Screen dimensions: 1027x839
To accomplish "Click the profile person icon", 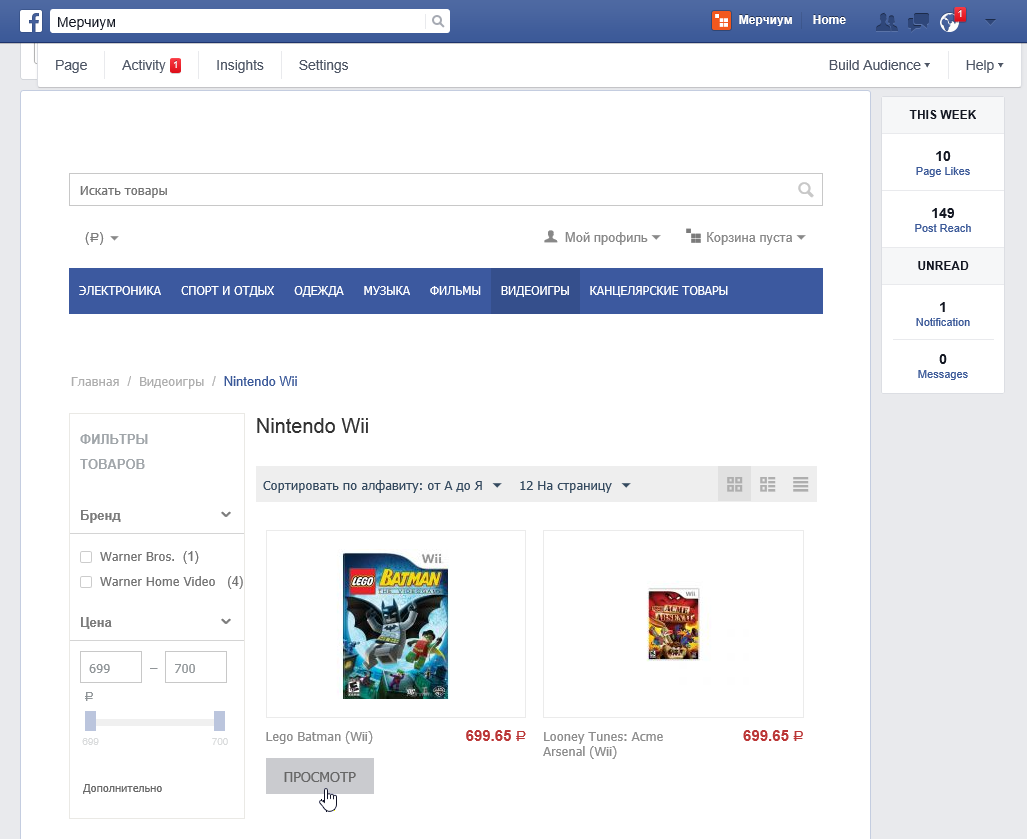I will coord(551,236).
